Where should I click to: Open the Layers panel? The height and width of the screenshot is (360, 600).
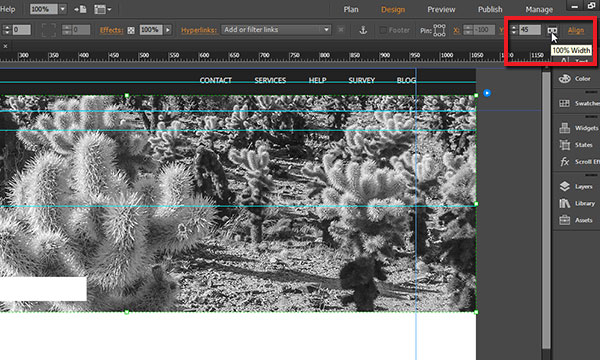tap(576, 187)
